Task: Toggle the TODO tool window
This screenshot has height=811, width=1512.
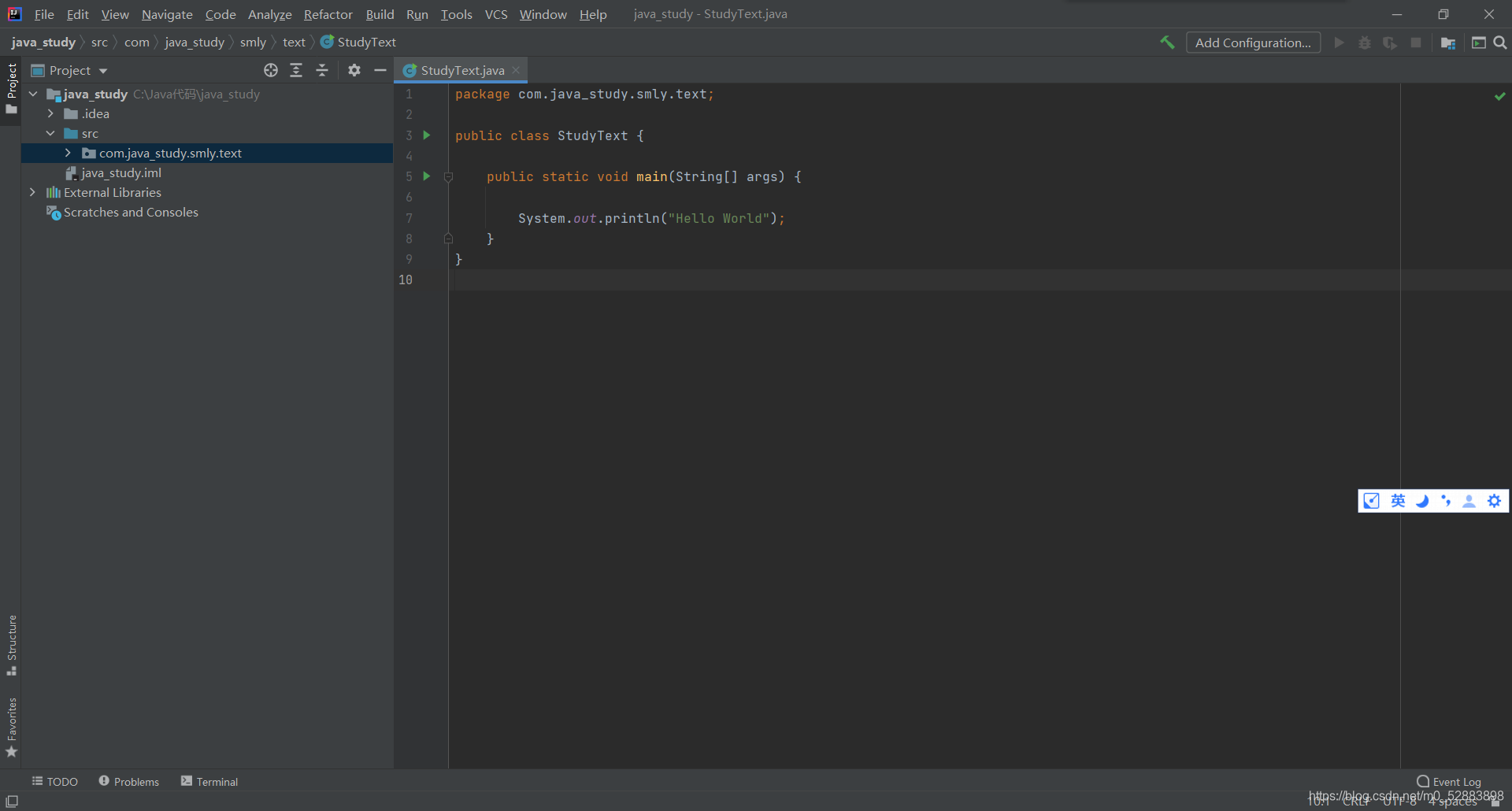Action: (x=54, y=781)
